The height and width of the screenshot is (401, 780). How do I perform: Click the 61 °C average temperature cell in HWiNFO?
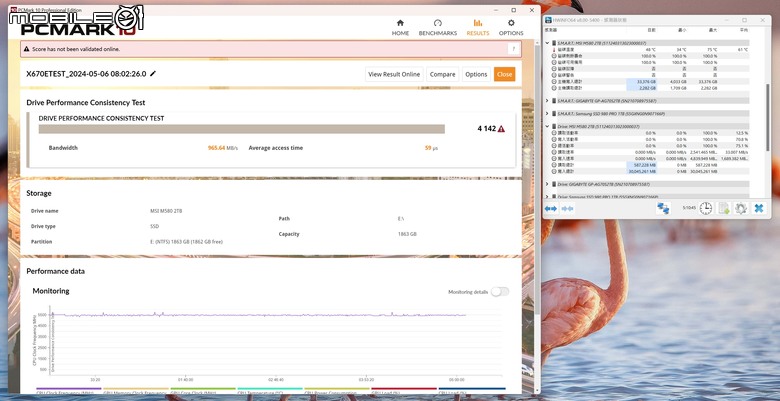tap(743, 50)
